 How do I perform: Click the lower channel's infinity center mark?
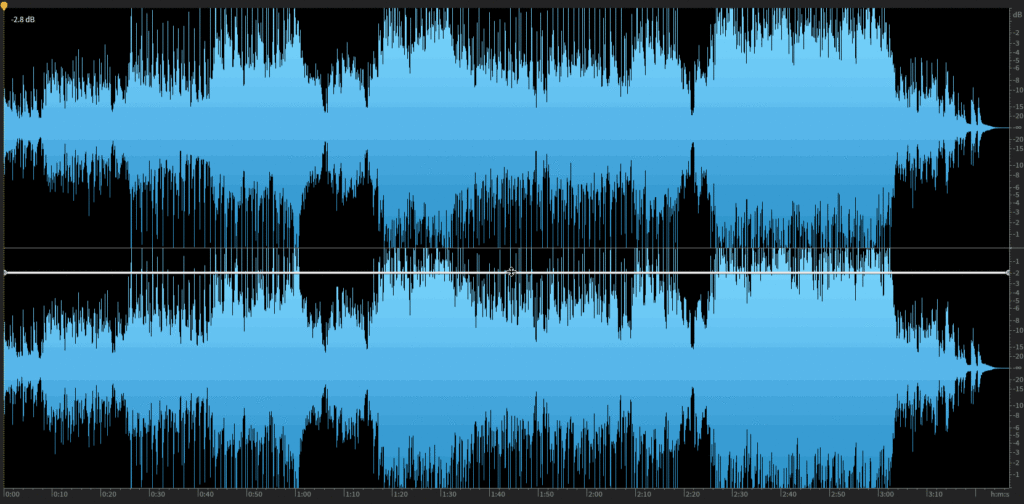(1016, 368)
